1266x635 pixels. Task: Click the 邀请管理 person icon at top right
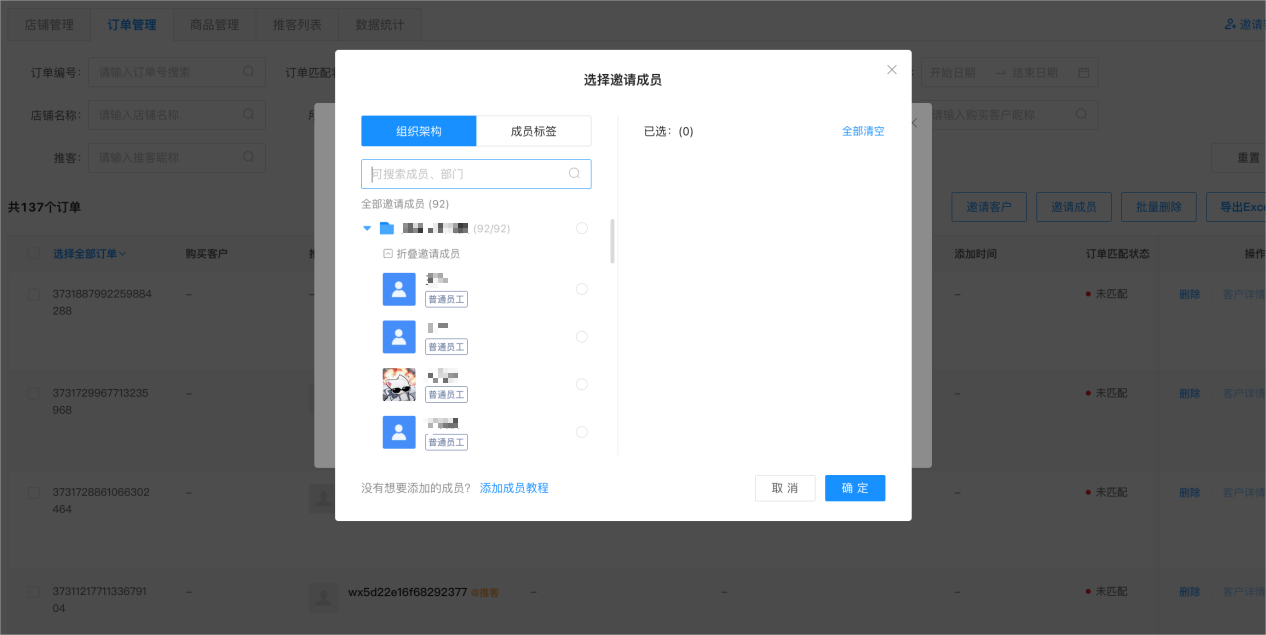(1230, 22)
